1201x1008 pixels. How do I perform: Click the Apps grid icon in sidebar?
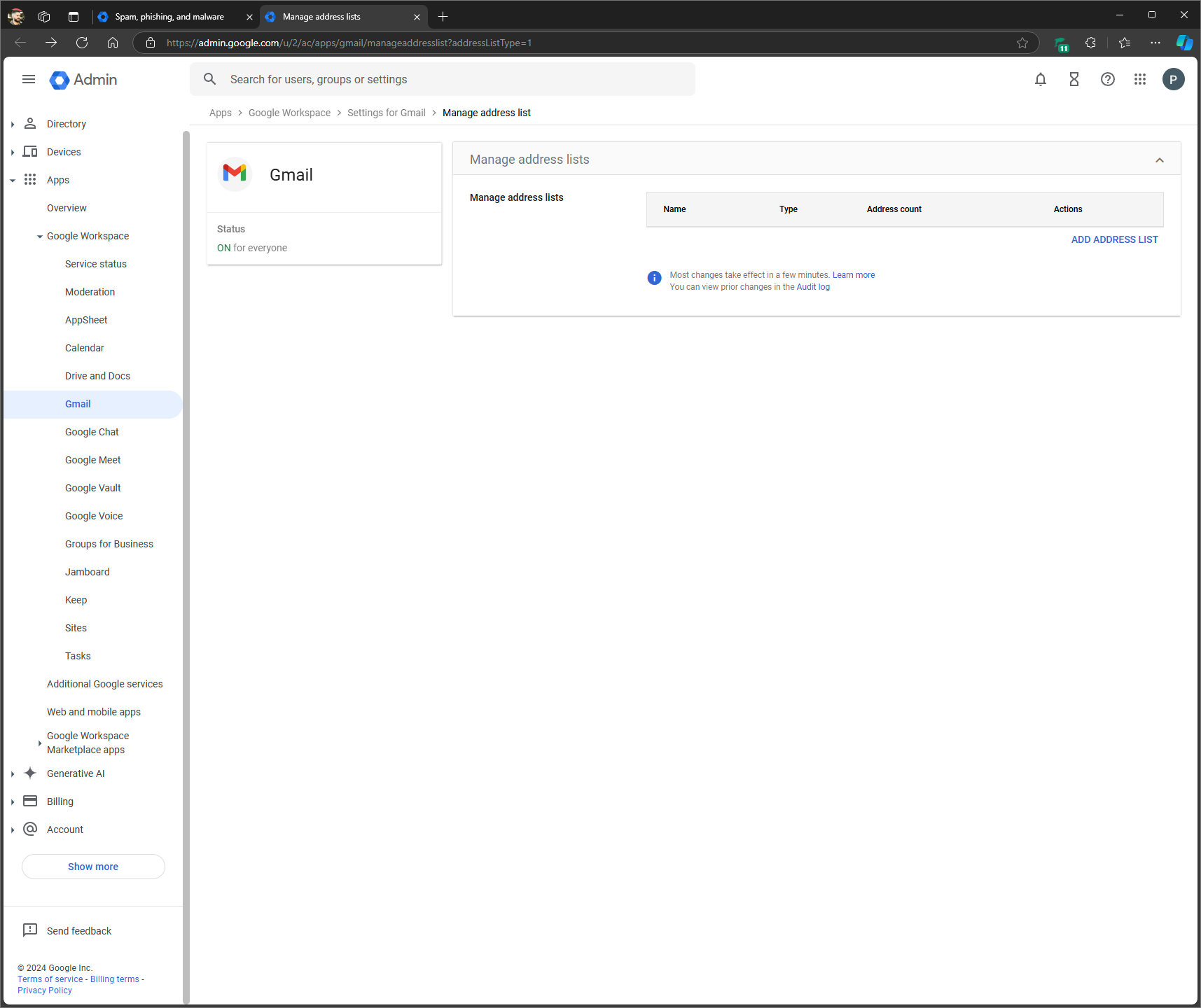[30, 179]
